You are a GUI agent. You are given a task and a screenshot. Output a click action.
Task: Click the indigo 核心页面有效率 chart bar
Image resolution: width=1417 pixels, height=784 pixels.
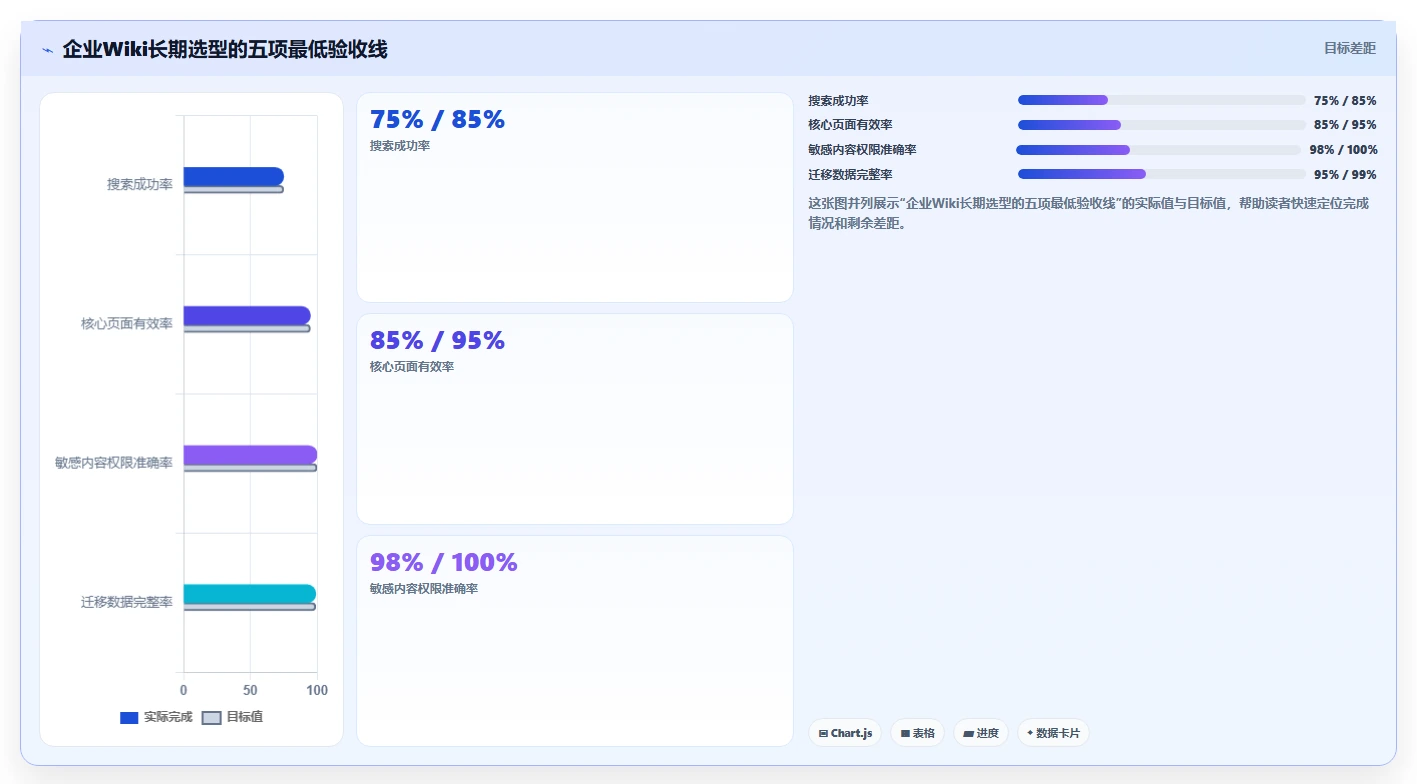(x=247, y=315)
